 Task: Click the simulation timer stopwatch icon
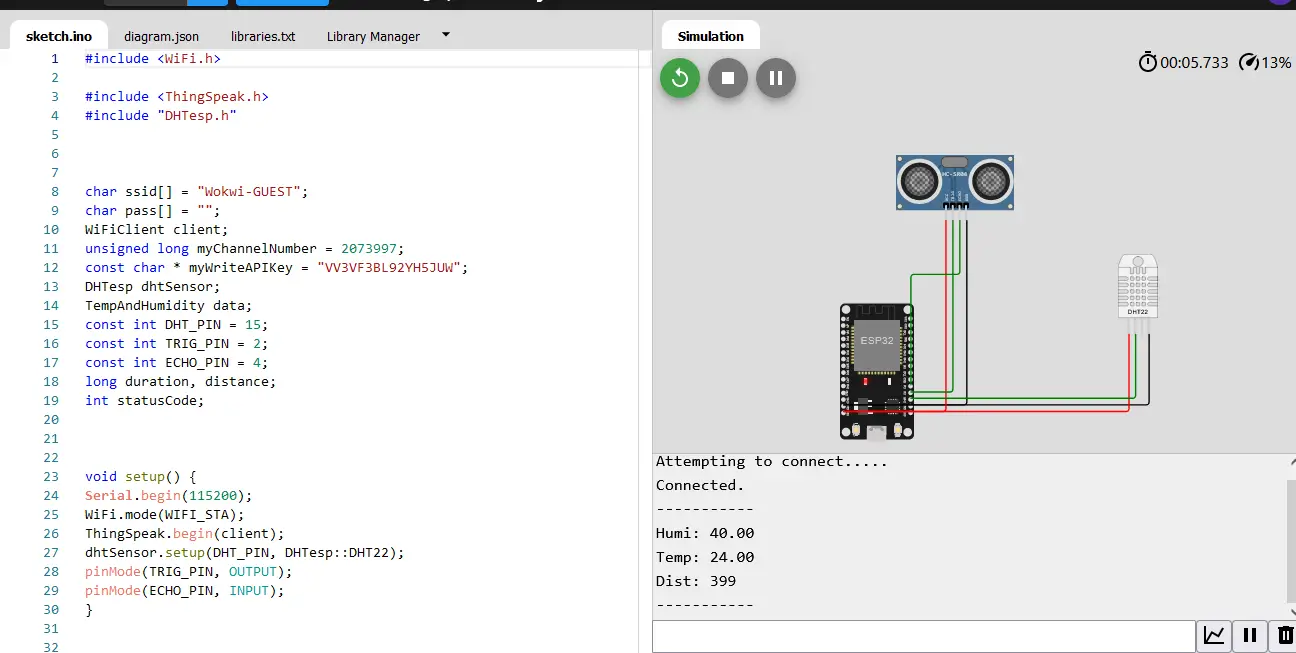tap(1148, 62)
